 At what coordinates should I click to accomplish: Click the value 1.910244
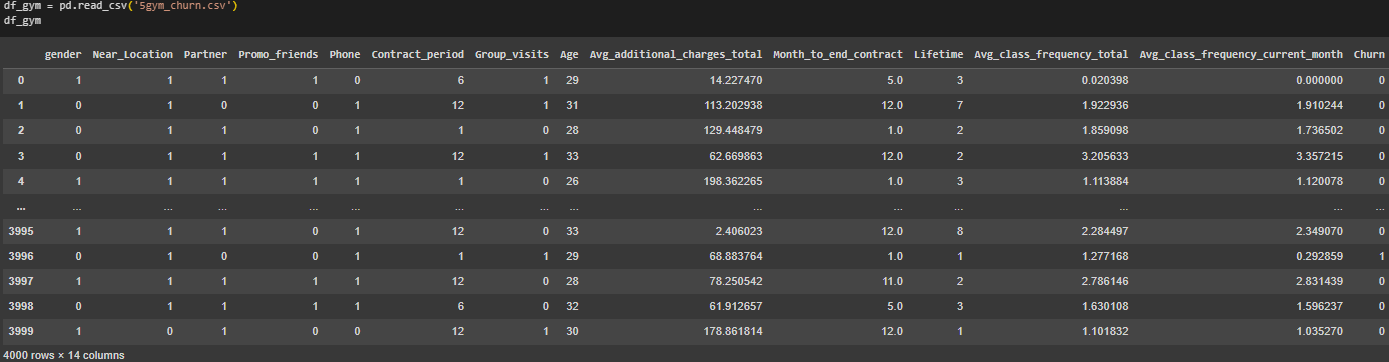1319,105
